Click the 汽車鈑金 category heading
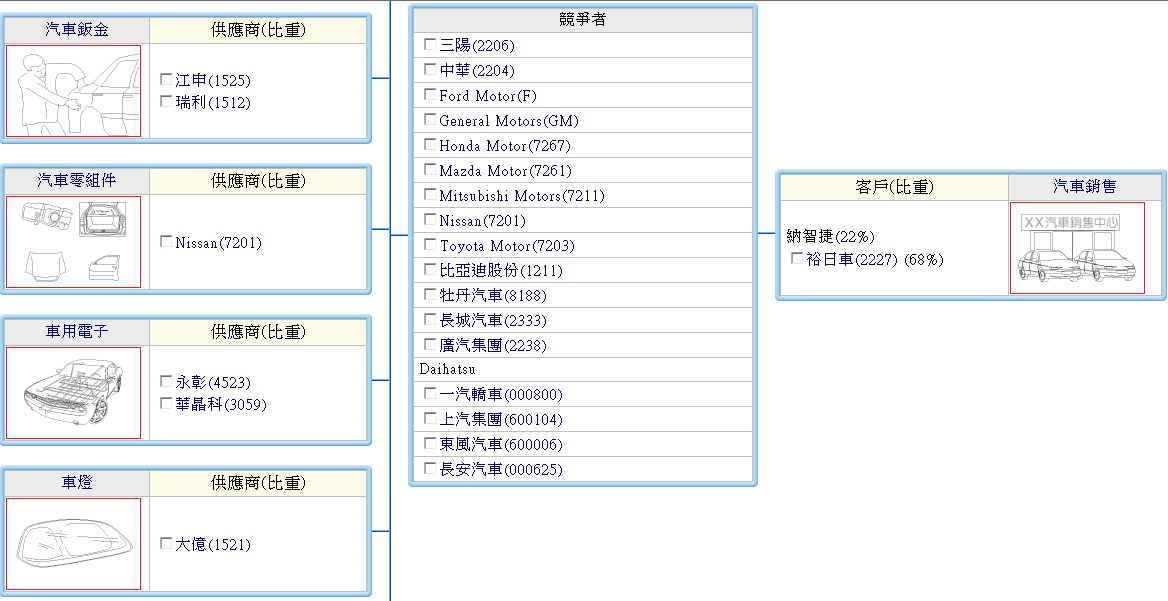The width and height of the screenshot is (1168, 601). coord(77,30)
